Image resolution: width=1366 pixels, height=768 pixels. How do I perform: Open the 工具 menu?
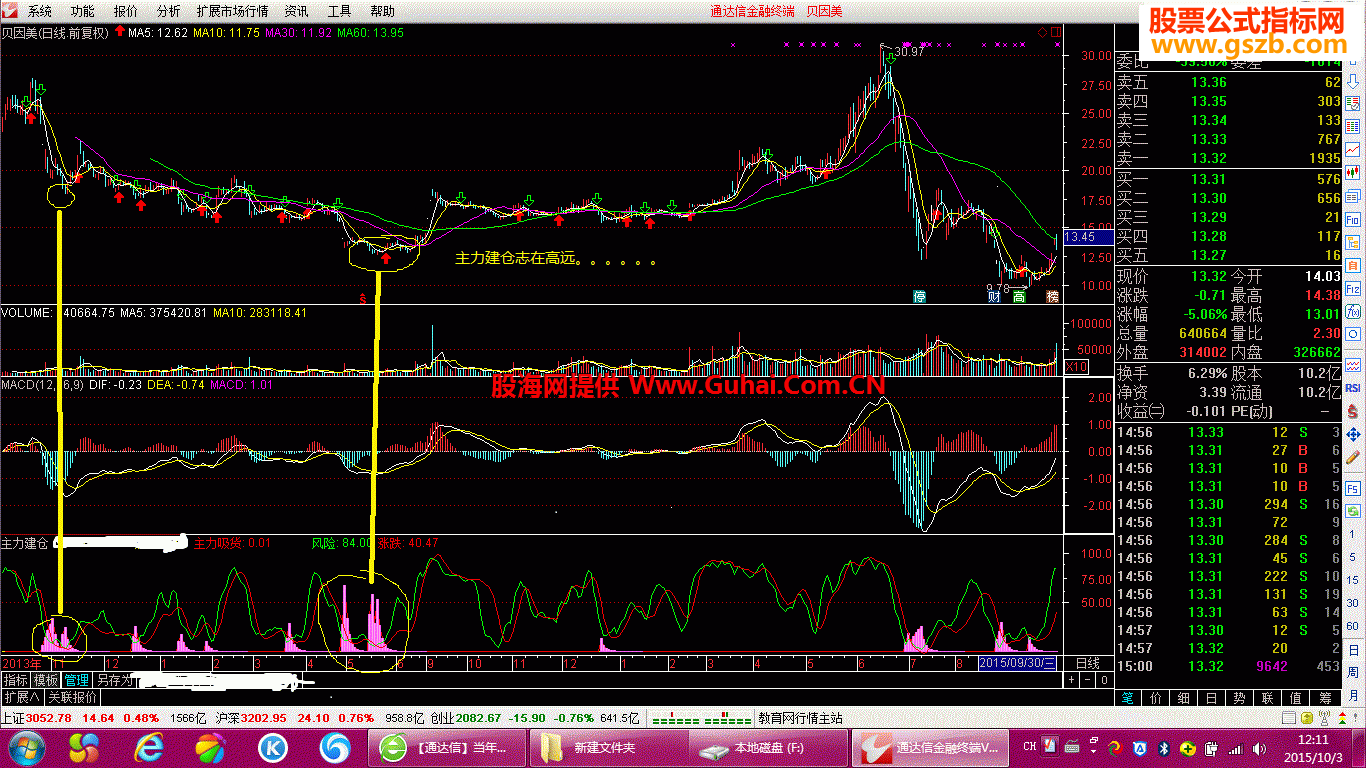coord(340,11)
